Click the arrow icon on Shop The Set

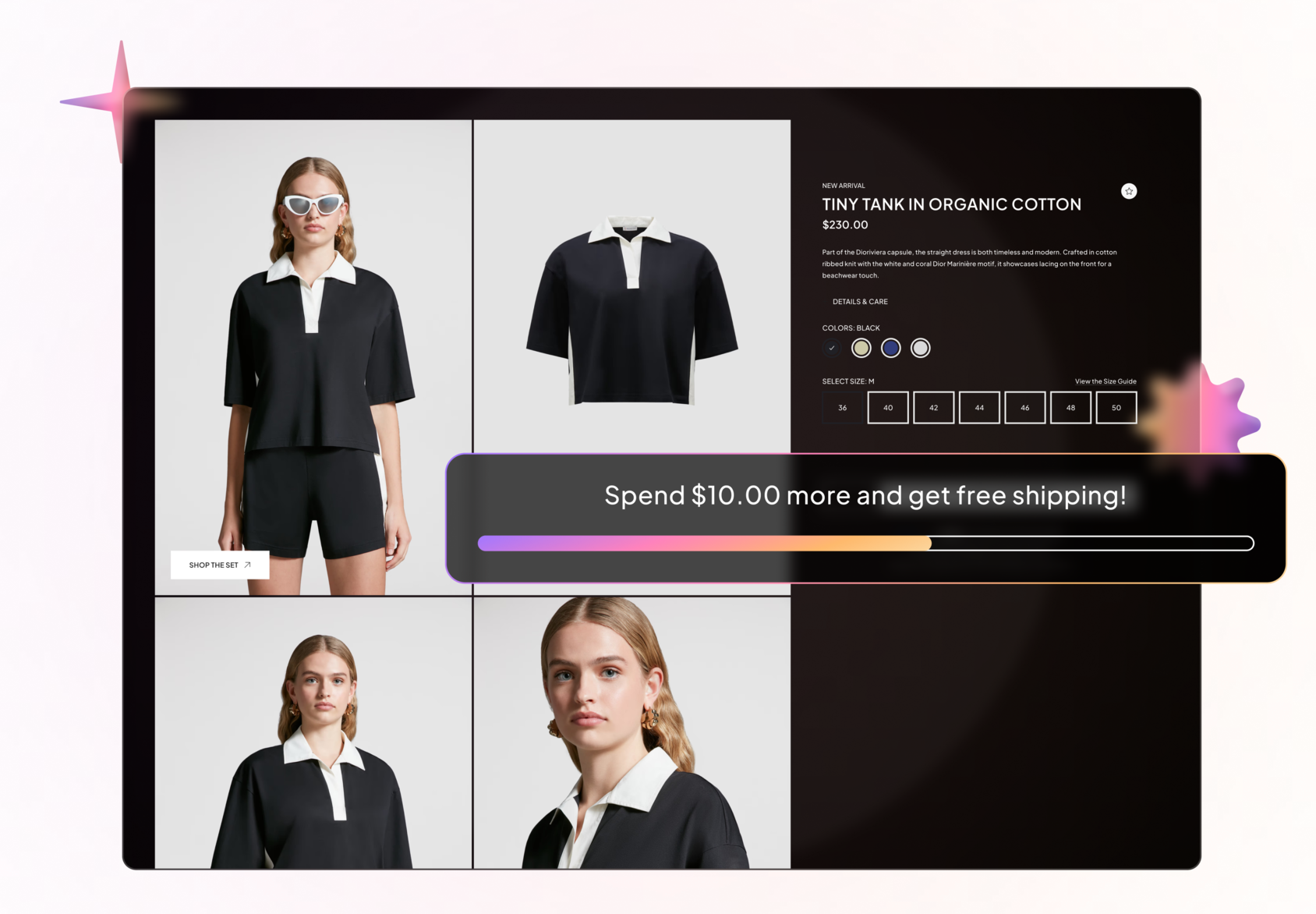pyautogui.click(x=248, y=565)
